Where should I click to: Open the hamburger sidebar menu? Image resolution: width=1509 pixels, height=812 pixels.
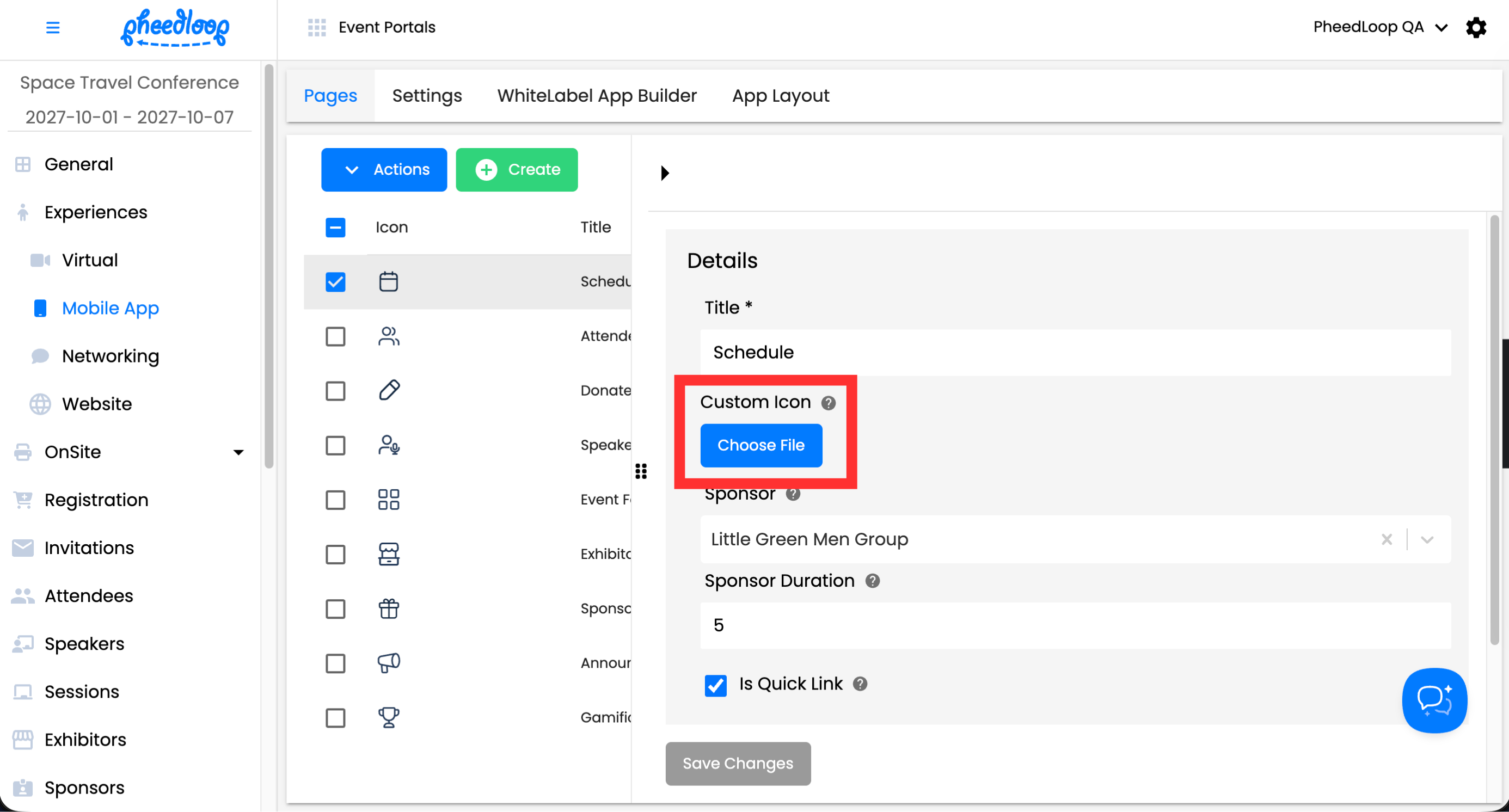pos(53,27)
